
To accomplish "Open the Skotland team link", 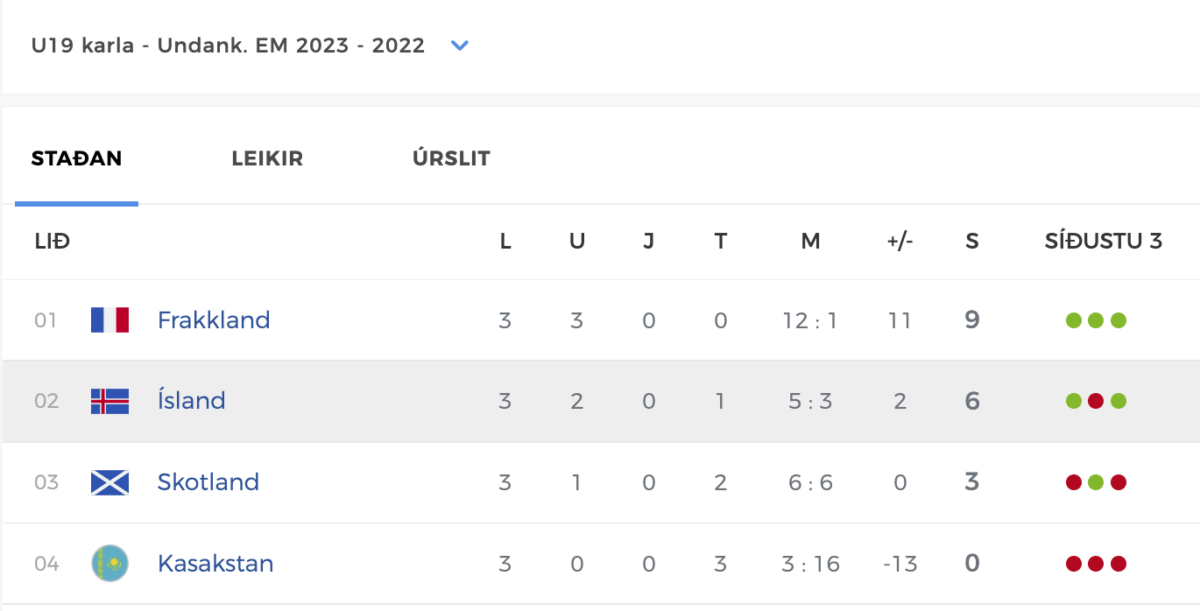I will (208, 482).
